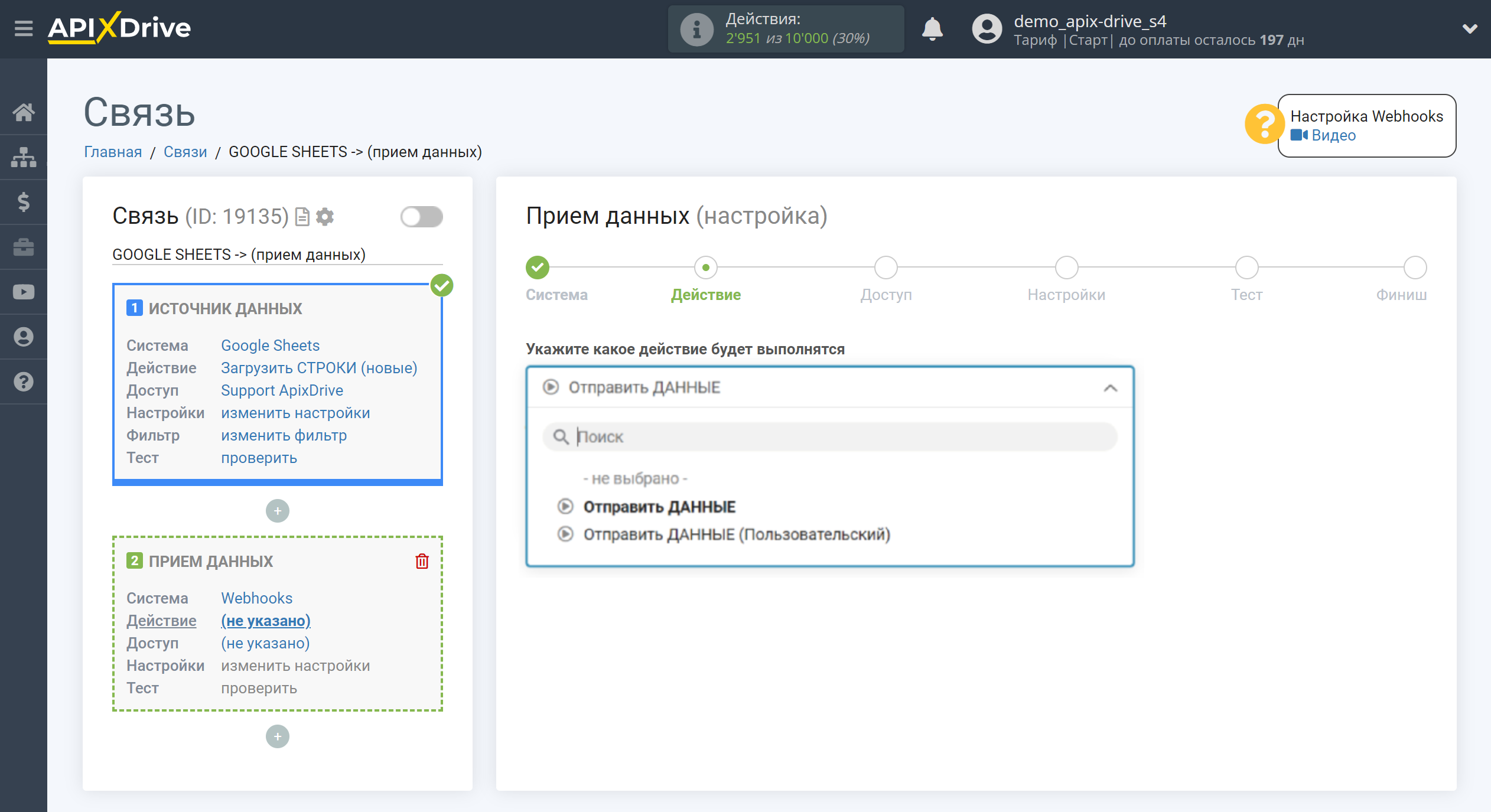Open the notifications bell
1491x812 pixels.
(x=932, y=29)
